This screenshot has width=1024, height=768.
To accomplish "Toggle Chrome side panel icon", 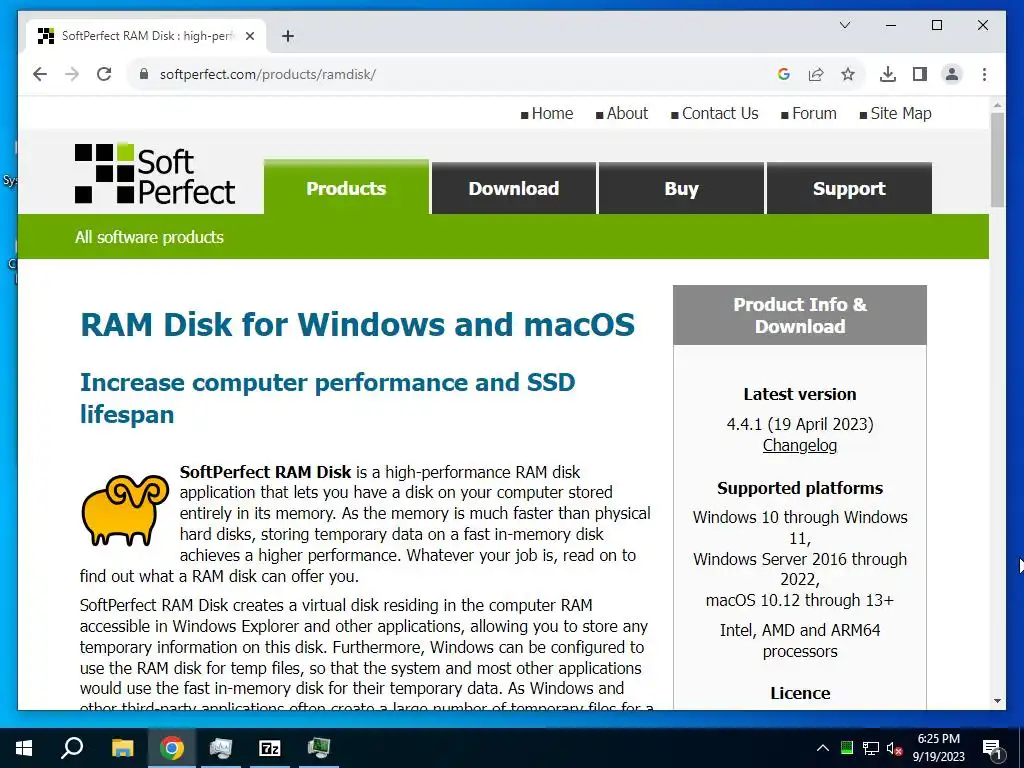I will (x=920, y=74).
